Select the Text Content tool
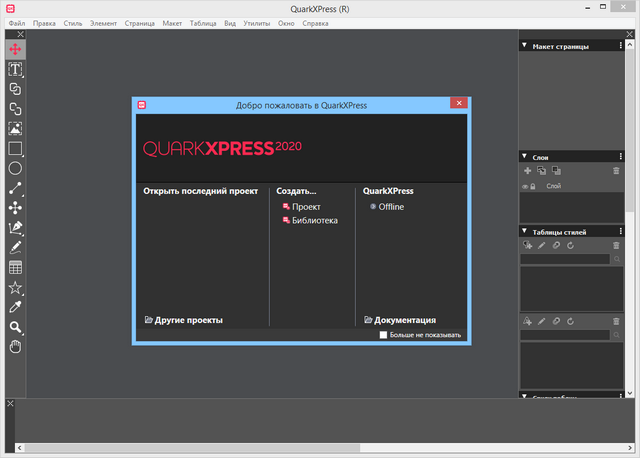The height and width of the screenshot is (458, 640). [x=15, y=69]
